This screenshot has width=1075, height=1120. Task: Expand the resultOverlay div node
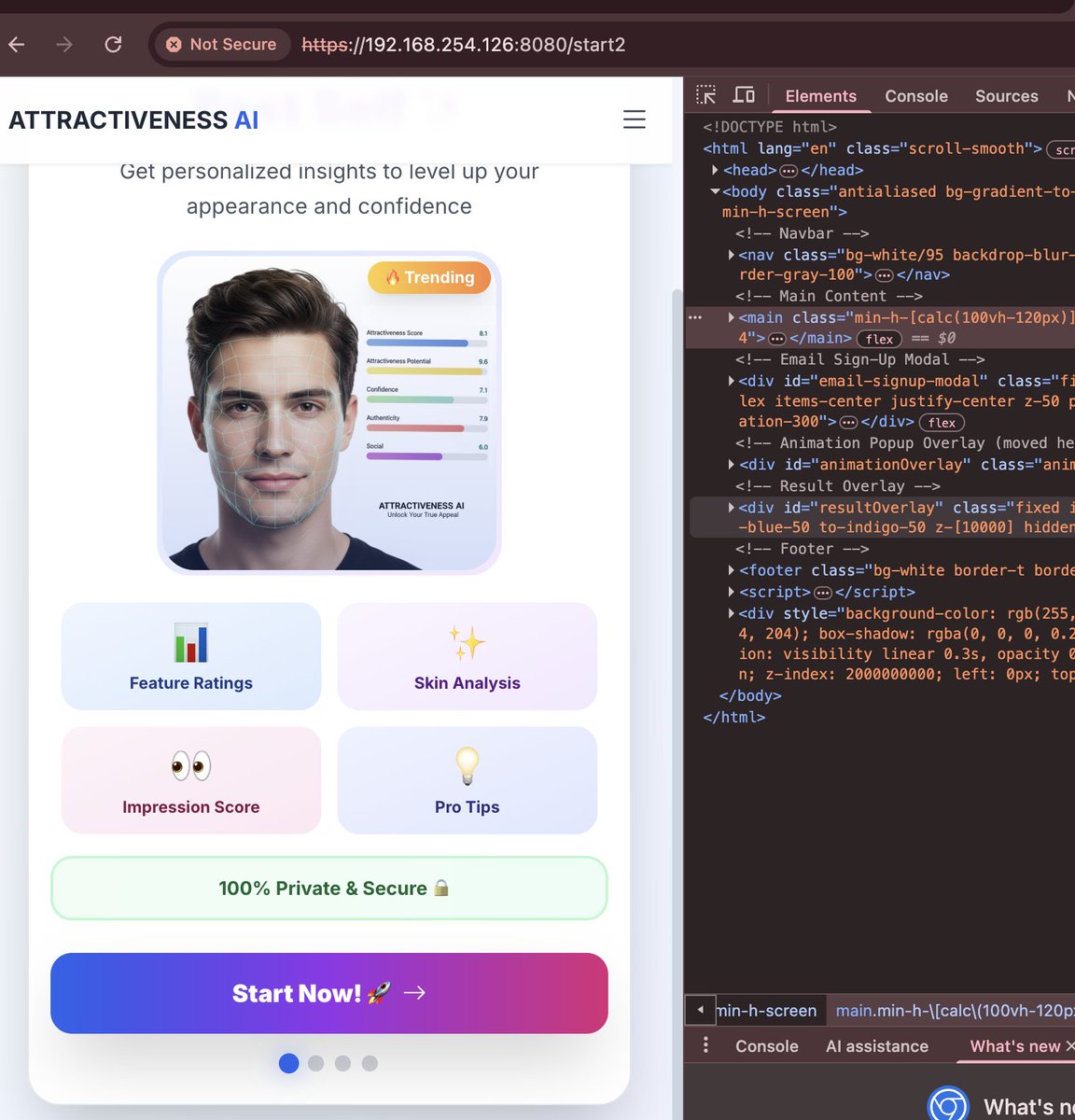click(x=731, y=508)
